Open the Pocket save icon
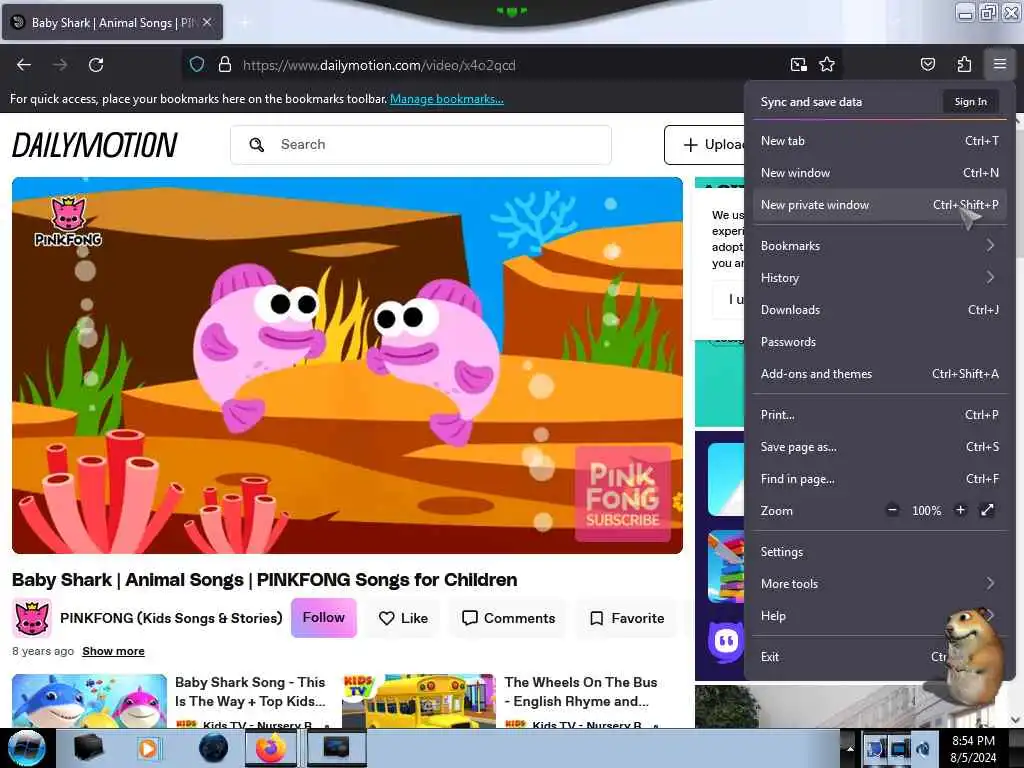The image size is (1024, 768). pyautogui.click(x=927, y=64)
